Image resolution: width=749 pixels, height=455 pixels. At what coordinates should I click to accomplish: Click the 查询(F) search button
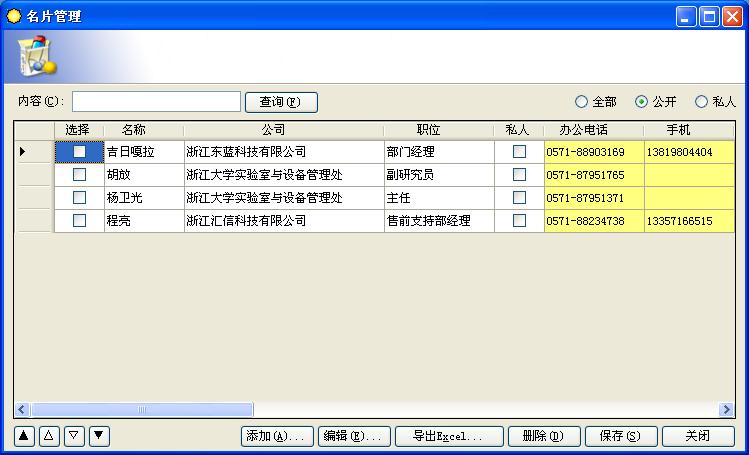(281, 102)
